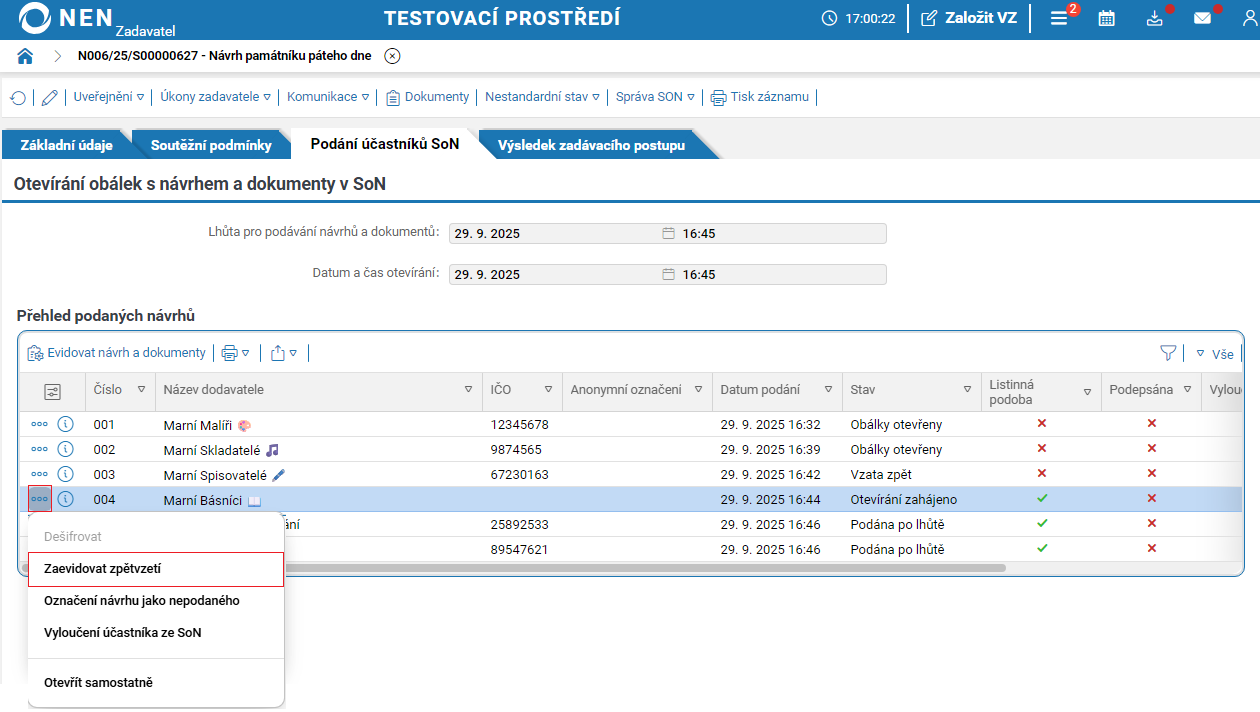Open the Vše filter dropdown
Screen dimensions: 1260x712
tap(1216, 354)
